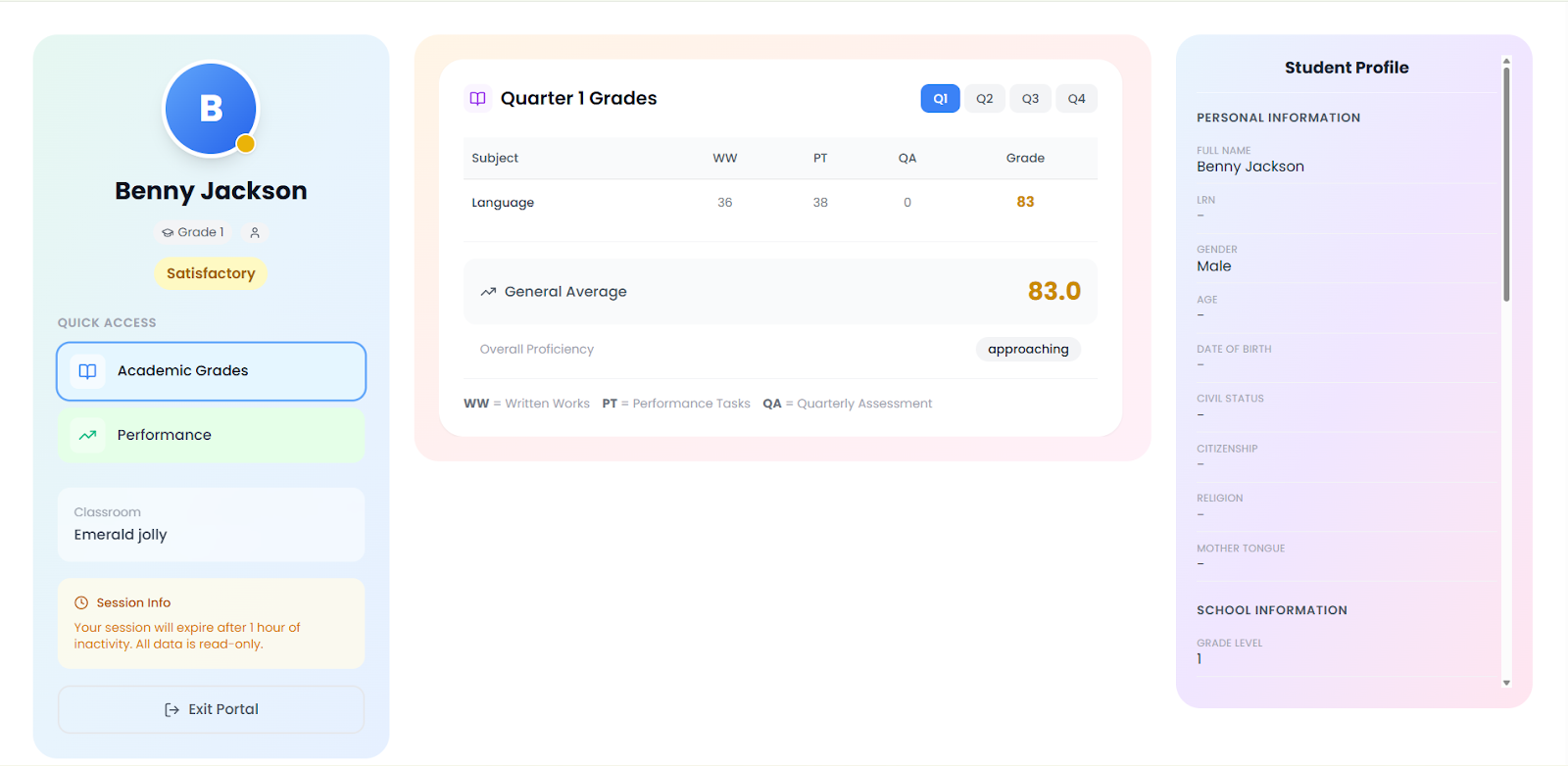Click the clock icon by Session Info
1568x766 pixels.
pyautogui.click(x=81, y=602)
